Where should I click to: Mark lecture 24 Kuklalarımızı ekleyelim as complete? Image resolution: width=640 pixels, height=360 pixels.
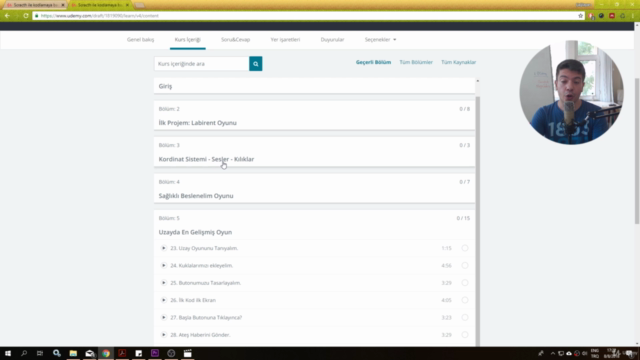(x=465, y=266)
